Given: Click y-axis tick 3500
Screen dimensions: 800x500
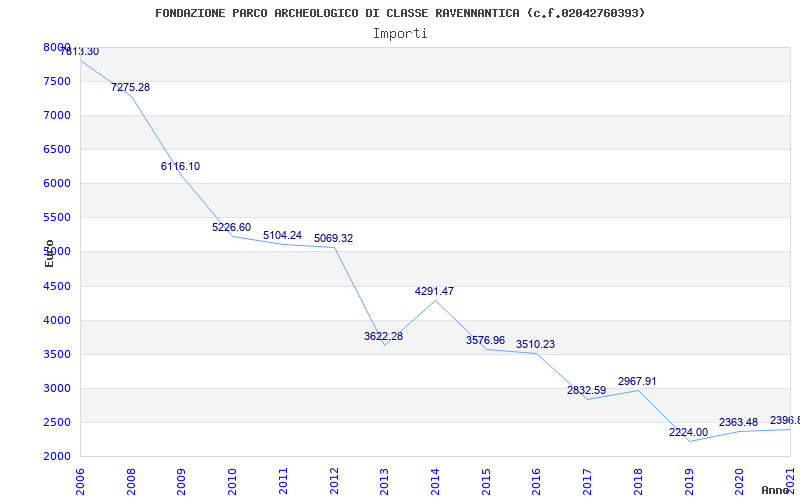Looking at the screenshot, I should 57,355.
